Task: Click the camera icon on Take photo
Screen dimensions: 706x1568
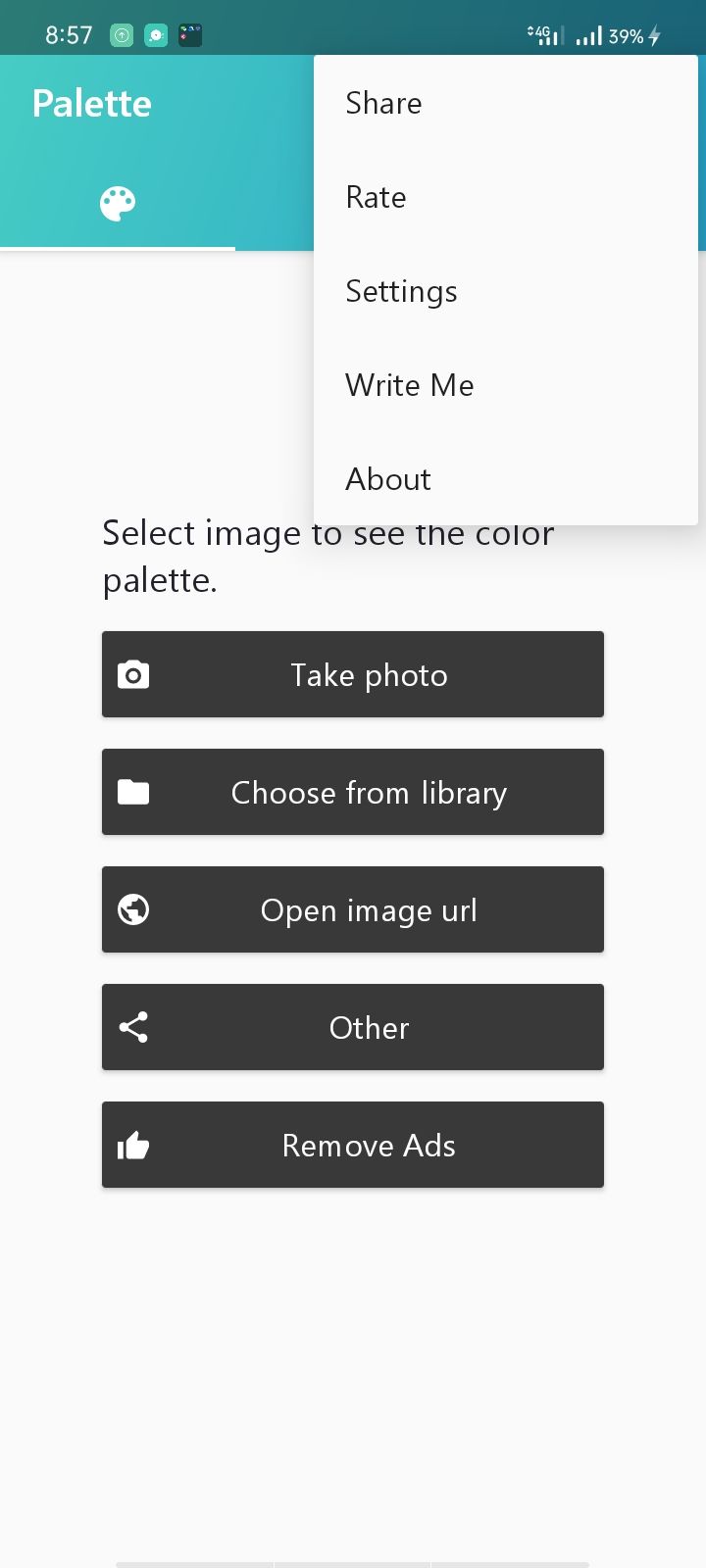Action: pyautogui.click(x=132, y=674)
